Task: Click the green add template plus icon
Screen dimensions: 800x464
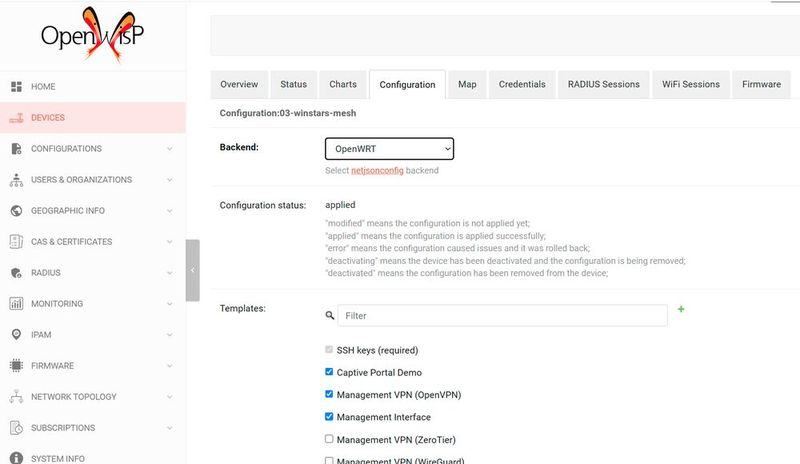Action: (x=681, y=310)
